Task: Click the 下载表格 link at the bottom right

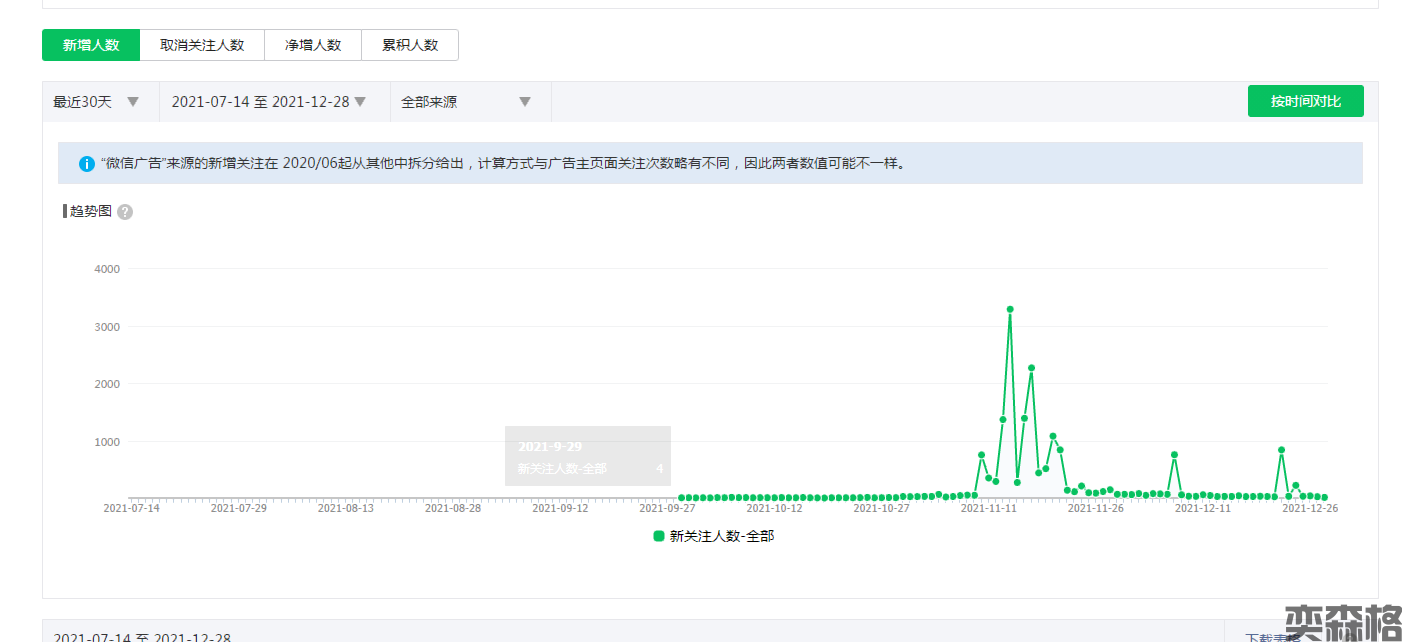Action: click(1272, 636)
